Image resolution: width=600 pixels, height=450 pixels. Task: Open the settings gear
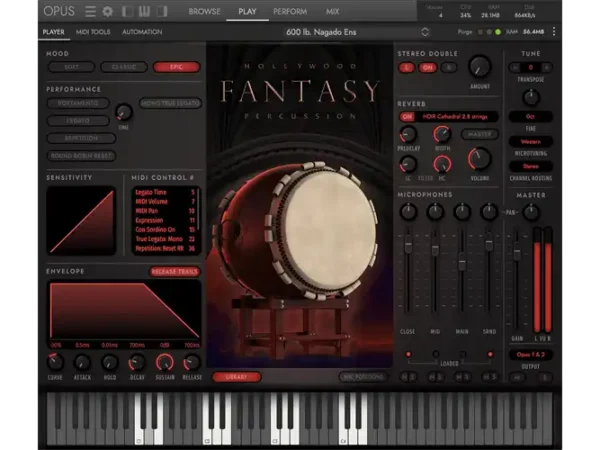coord(108,11)
